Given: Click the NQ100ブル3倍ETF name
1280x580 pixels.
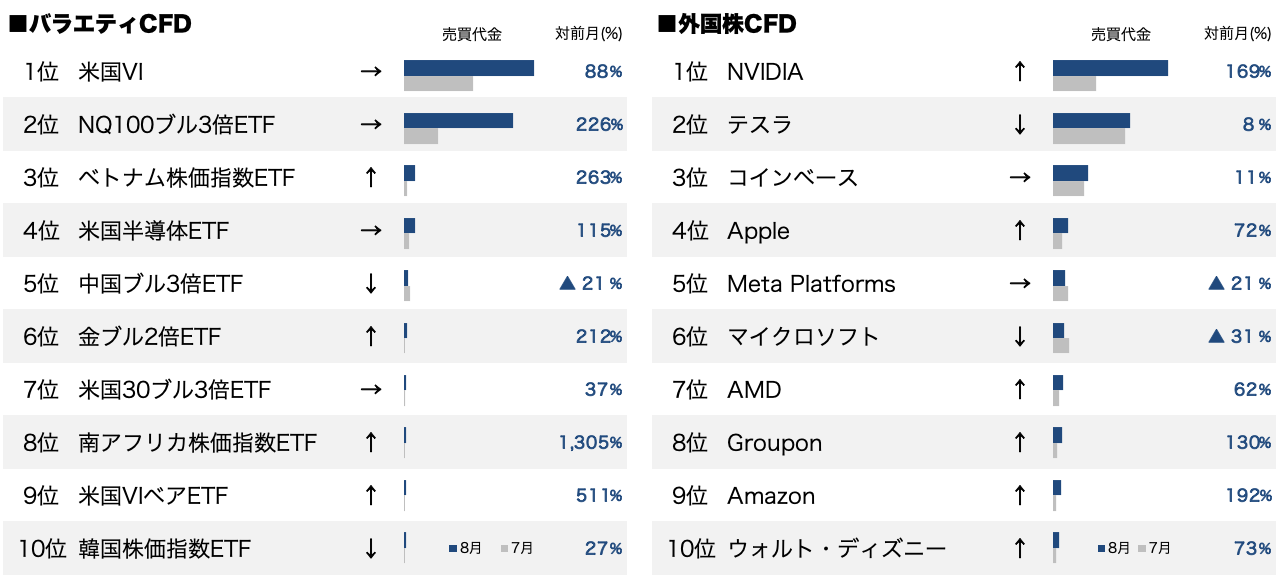Looking at the screenshot, I should (x=176, y=125).
